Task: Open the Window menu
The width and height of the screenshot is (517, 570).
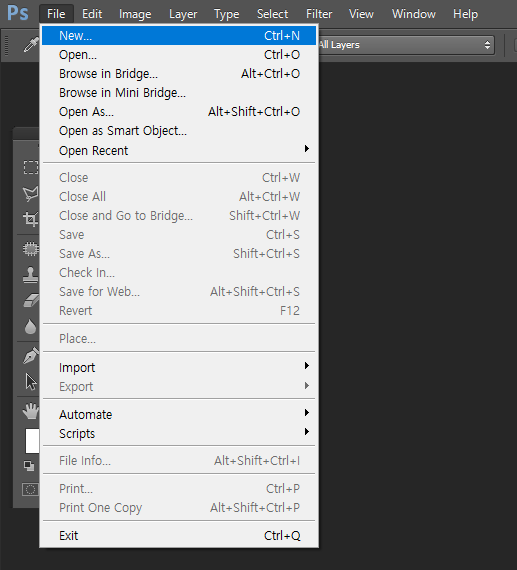Action: pos(414,14)
